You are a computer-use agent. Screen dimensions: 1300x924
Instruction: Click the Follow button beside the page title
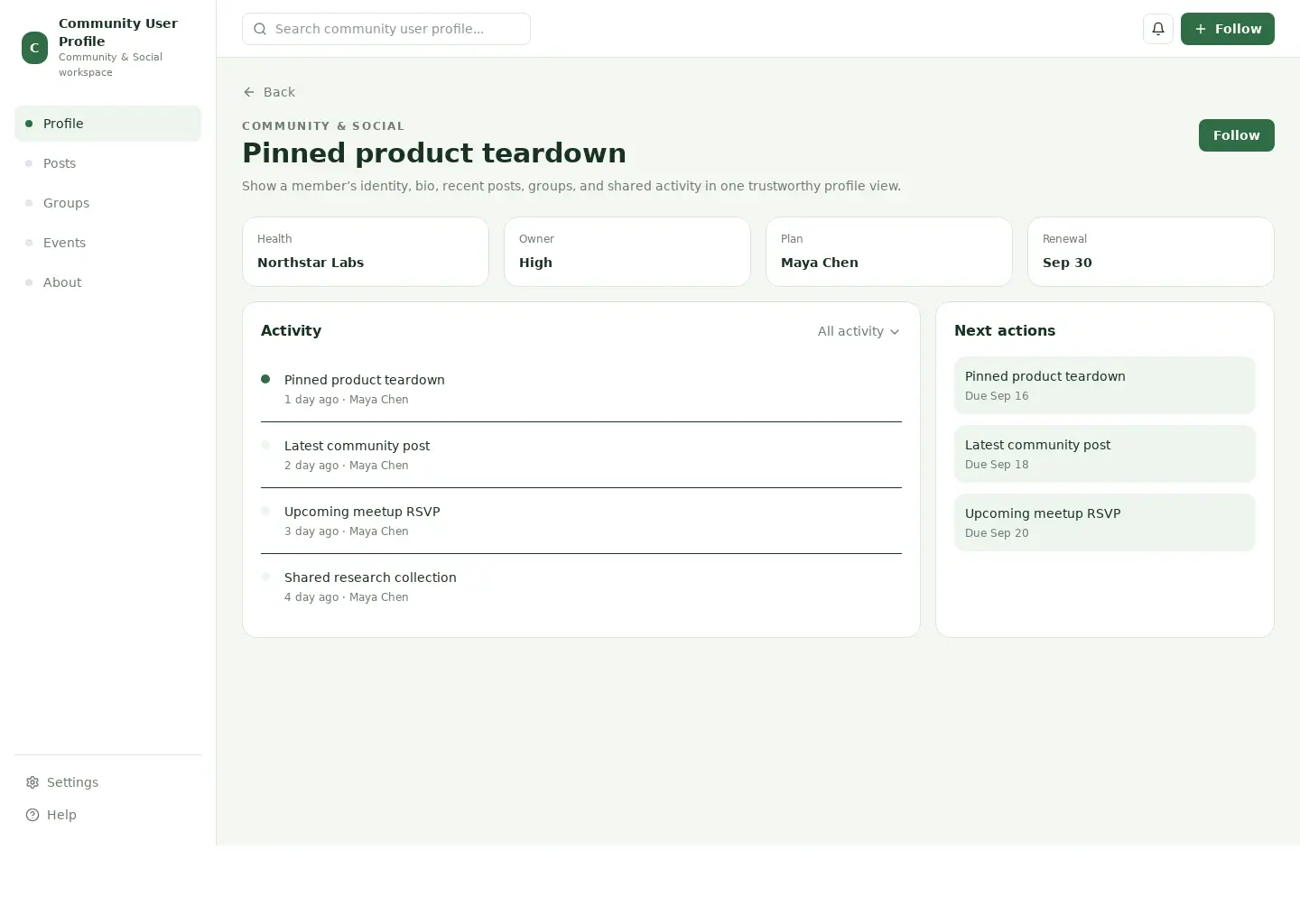[1237, 135]
